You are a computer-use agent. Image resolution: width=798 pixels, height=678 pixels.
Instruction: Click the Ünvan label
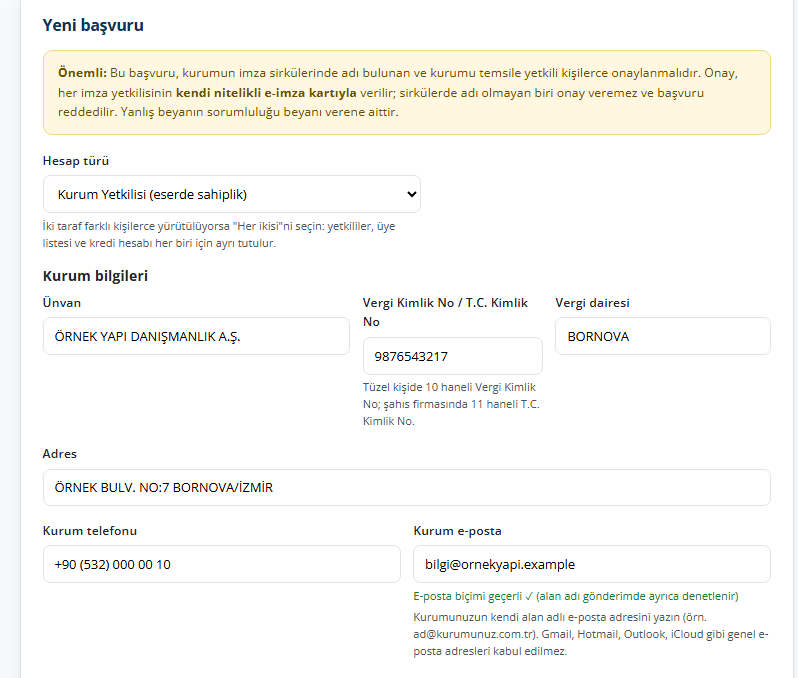62,302
